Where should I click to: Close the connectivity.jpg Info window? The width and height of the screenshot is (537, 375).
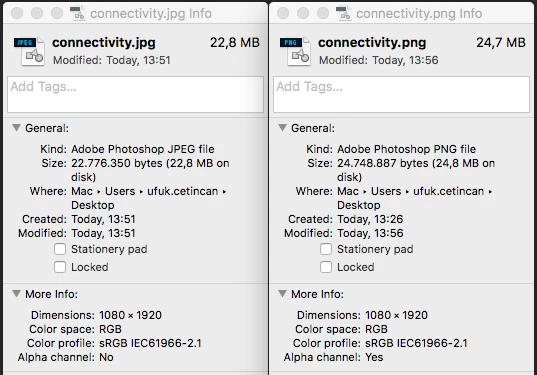pos(17,13)
